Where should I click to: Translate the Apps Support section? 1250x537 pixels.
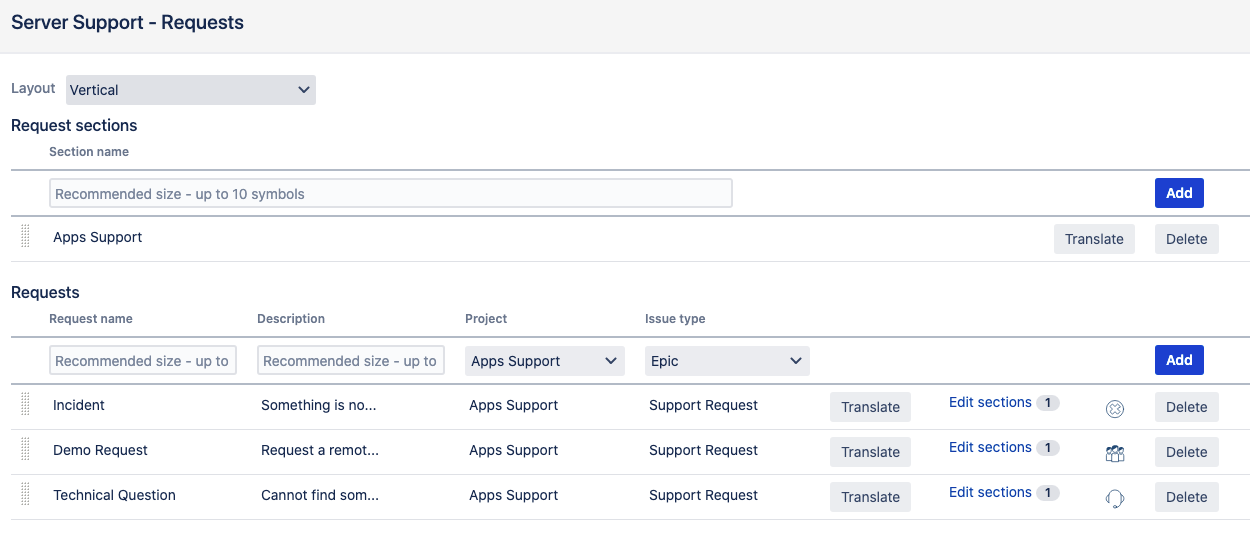pos(1093,239)
